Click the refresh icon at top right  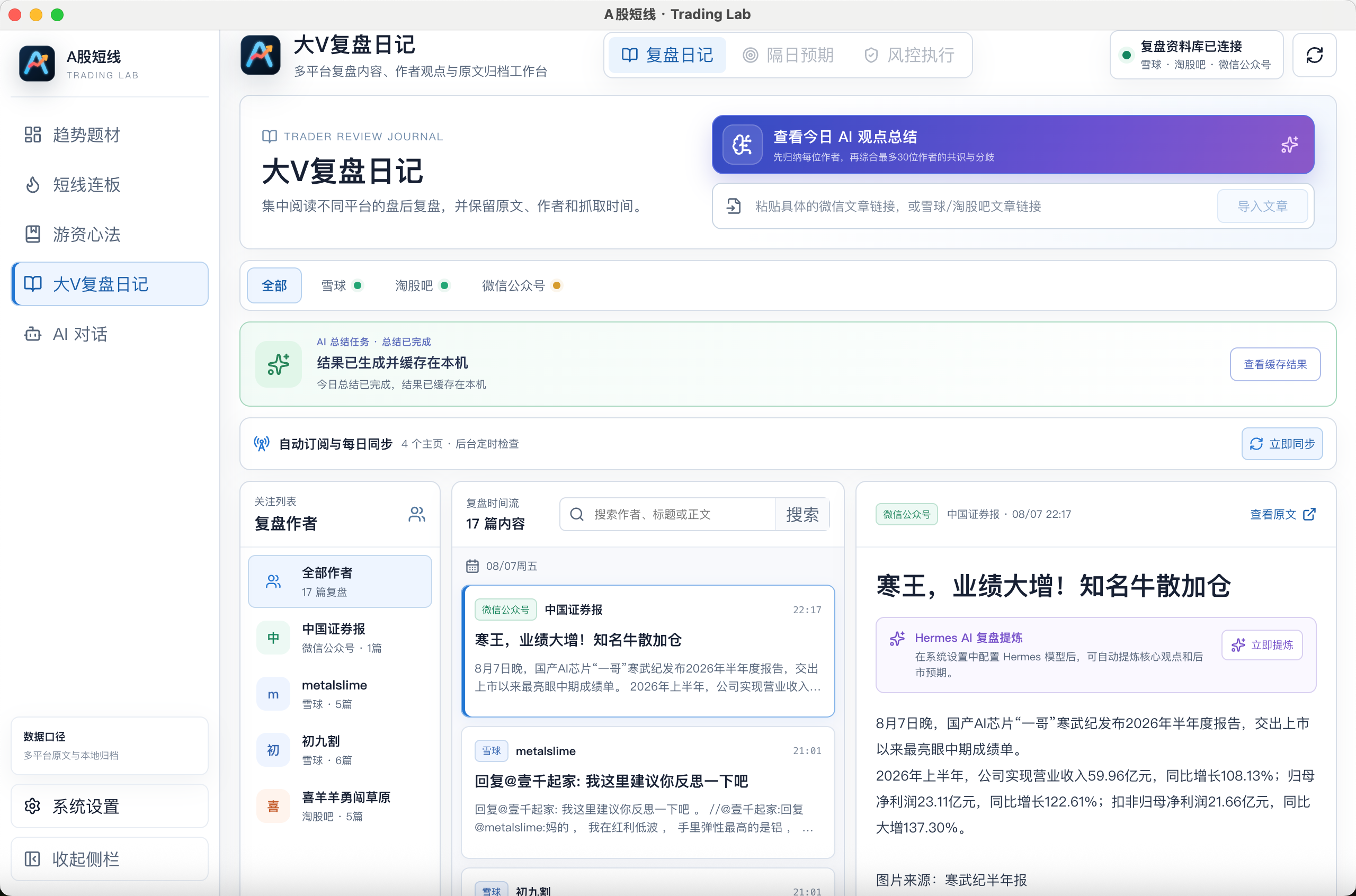tap(1314, 55)
